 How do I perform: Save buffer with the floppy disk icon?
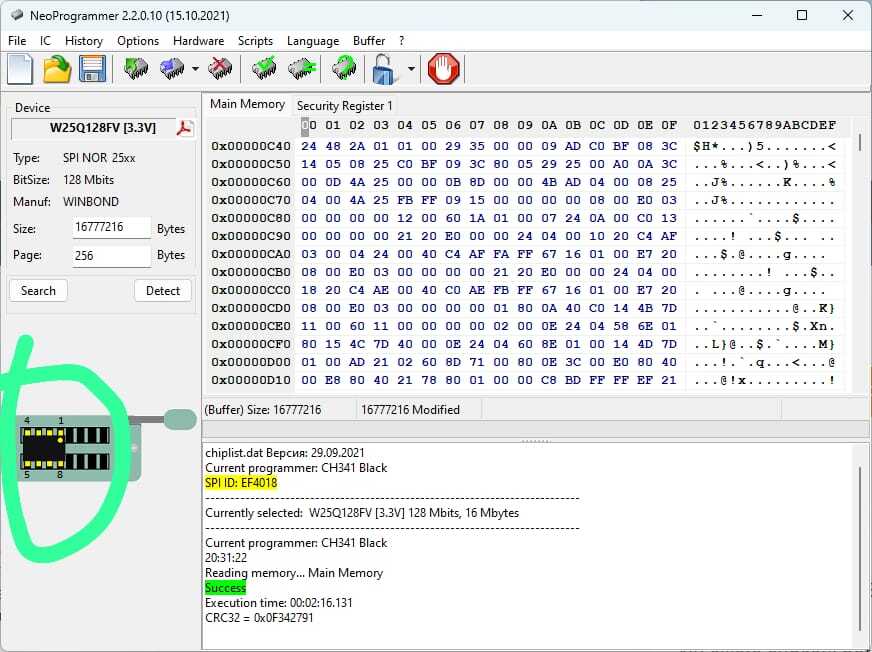92,69
